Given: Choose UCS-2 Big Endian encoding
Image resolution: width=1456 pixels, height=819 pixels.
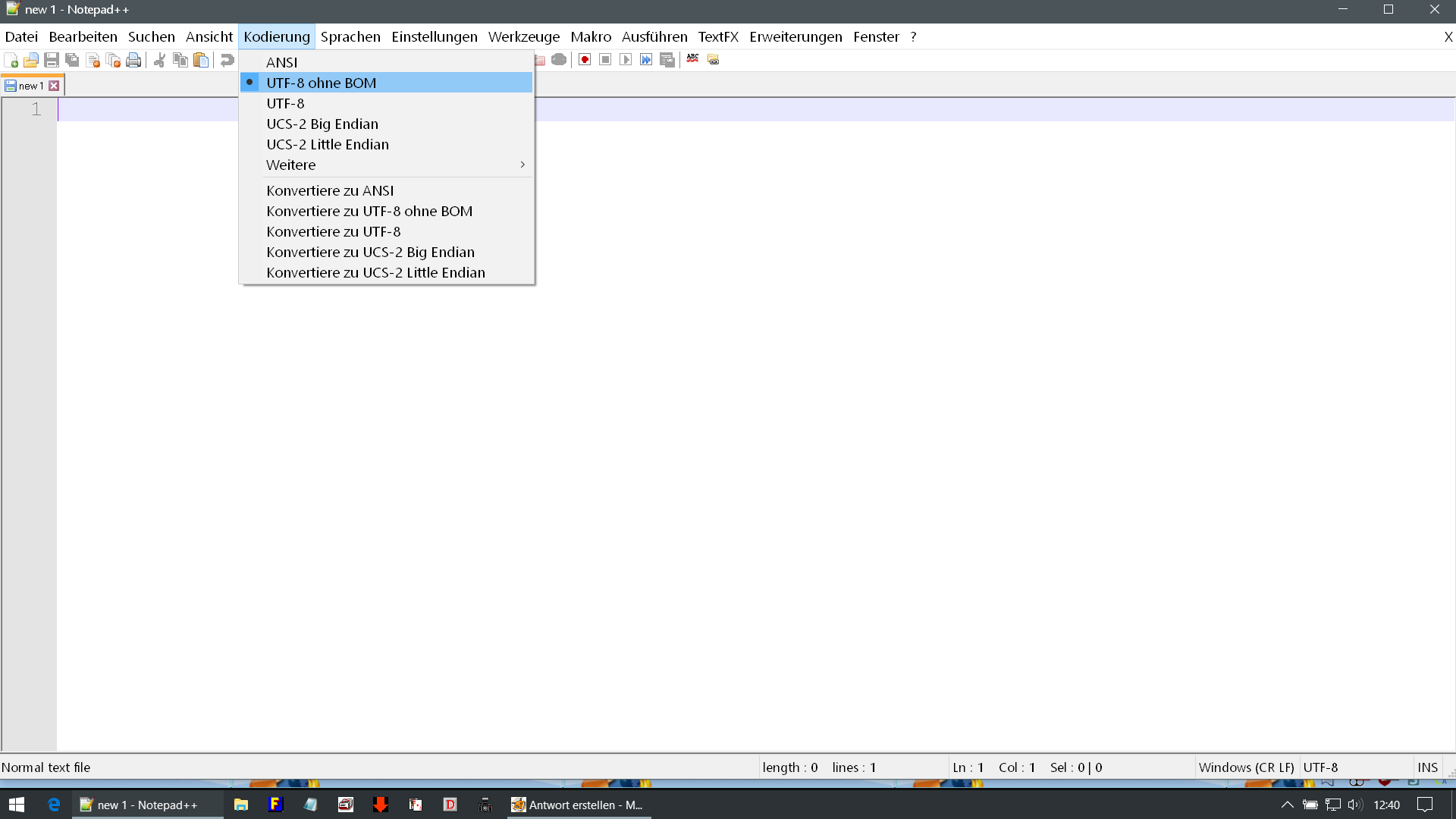Looking at the screenshot, I should [x=322, y=124].
